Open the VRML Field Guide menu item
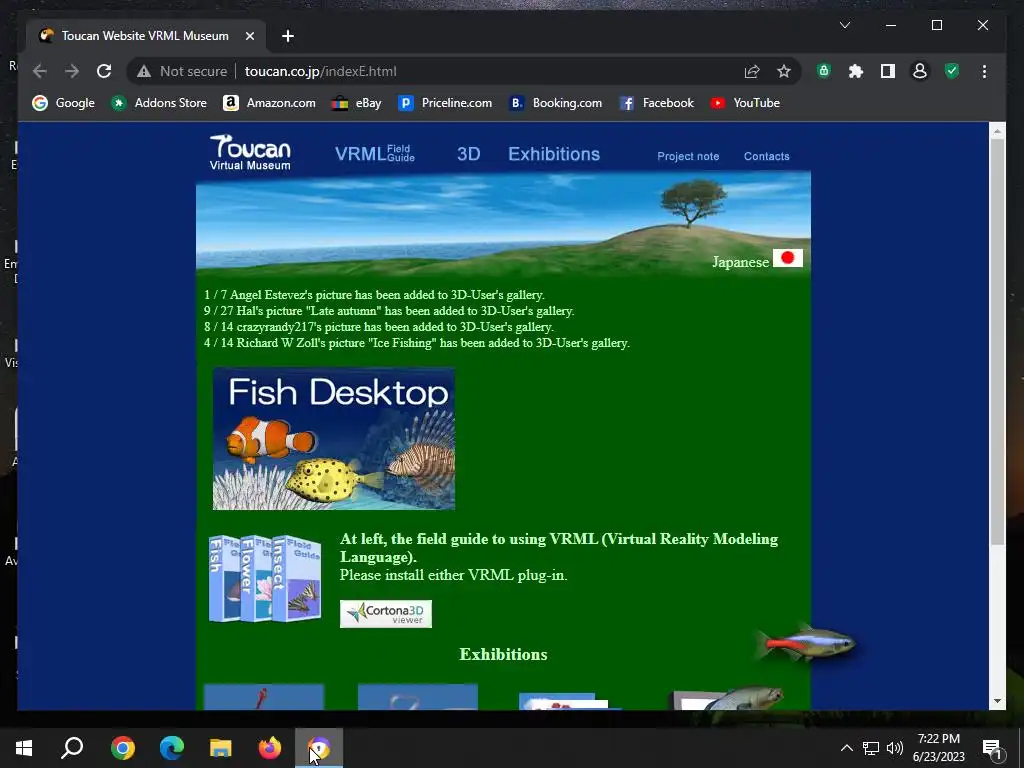This screenshot has width=1024, height=768. pos(375,153)
